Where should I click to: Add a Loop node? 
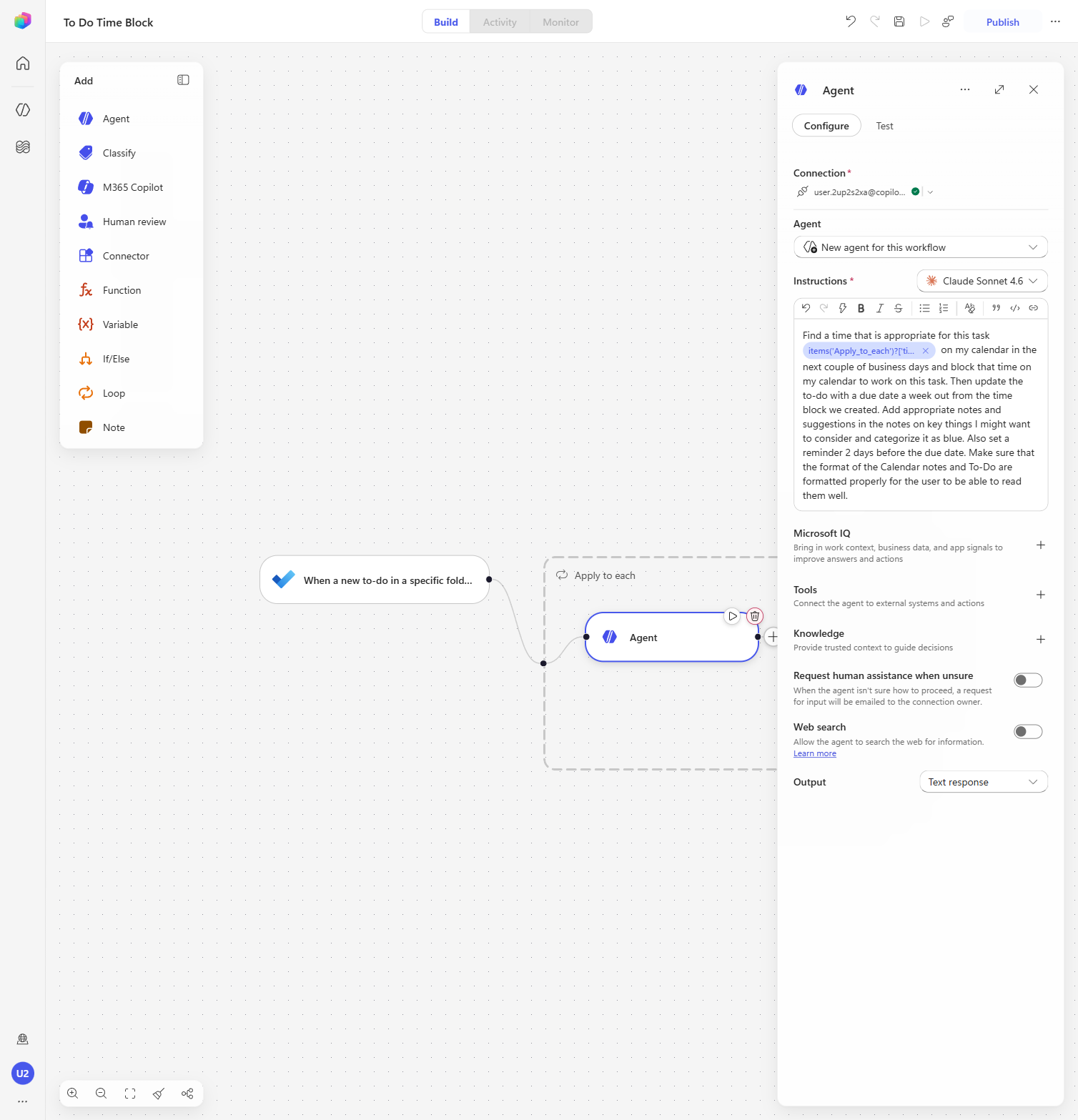pyautogui.click(x=132, y=393)
